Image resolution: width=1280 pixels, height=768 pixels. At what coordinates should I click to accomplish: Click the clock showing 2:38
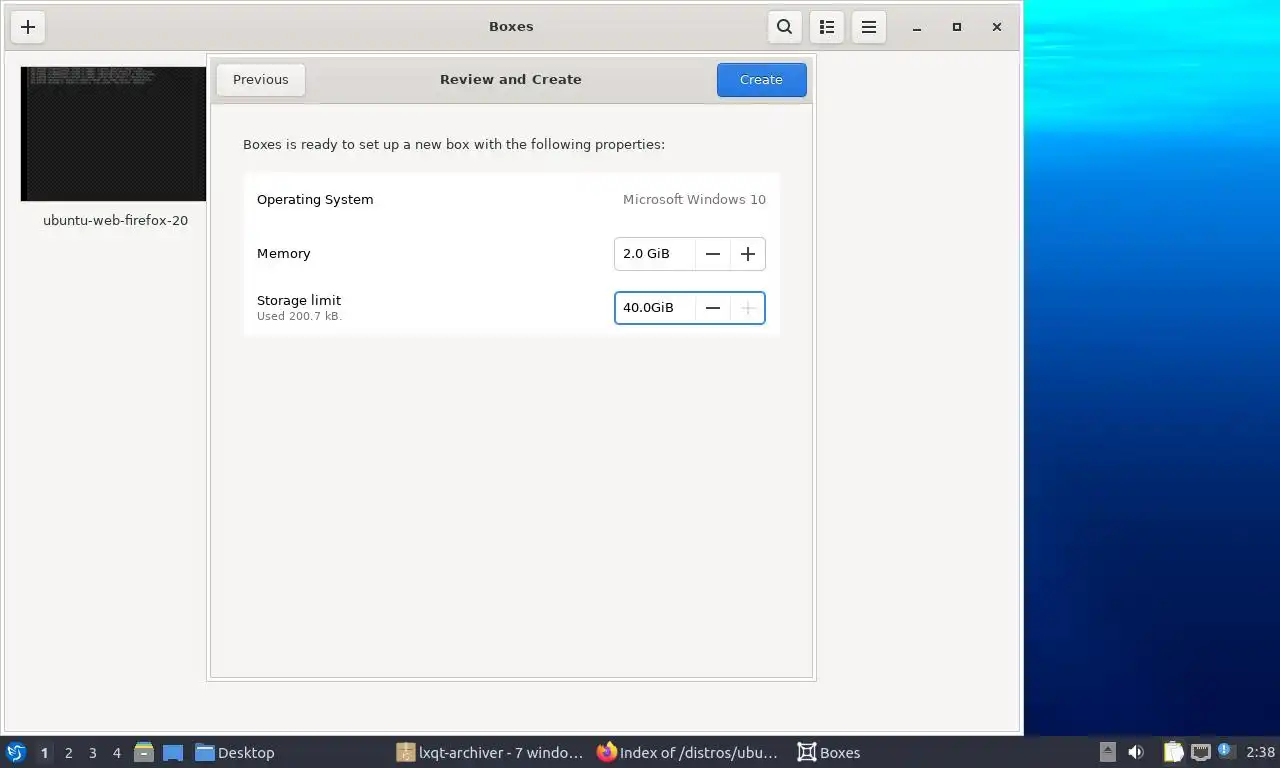tap(1260, 752)
